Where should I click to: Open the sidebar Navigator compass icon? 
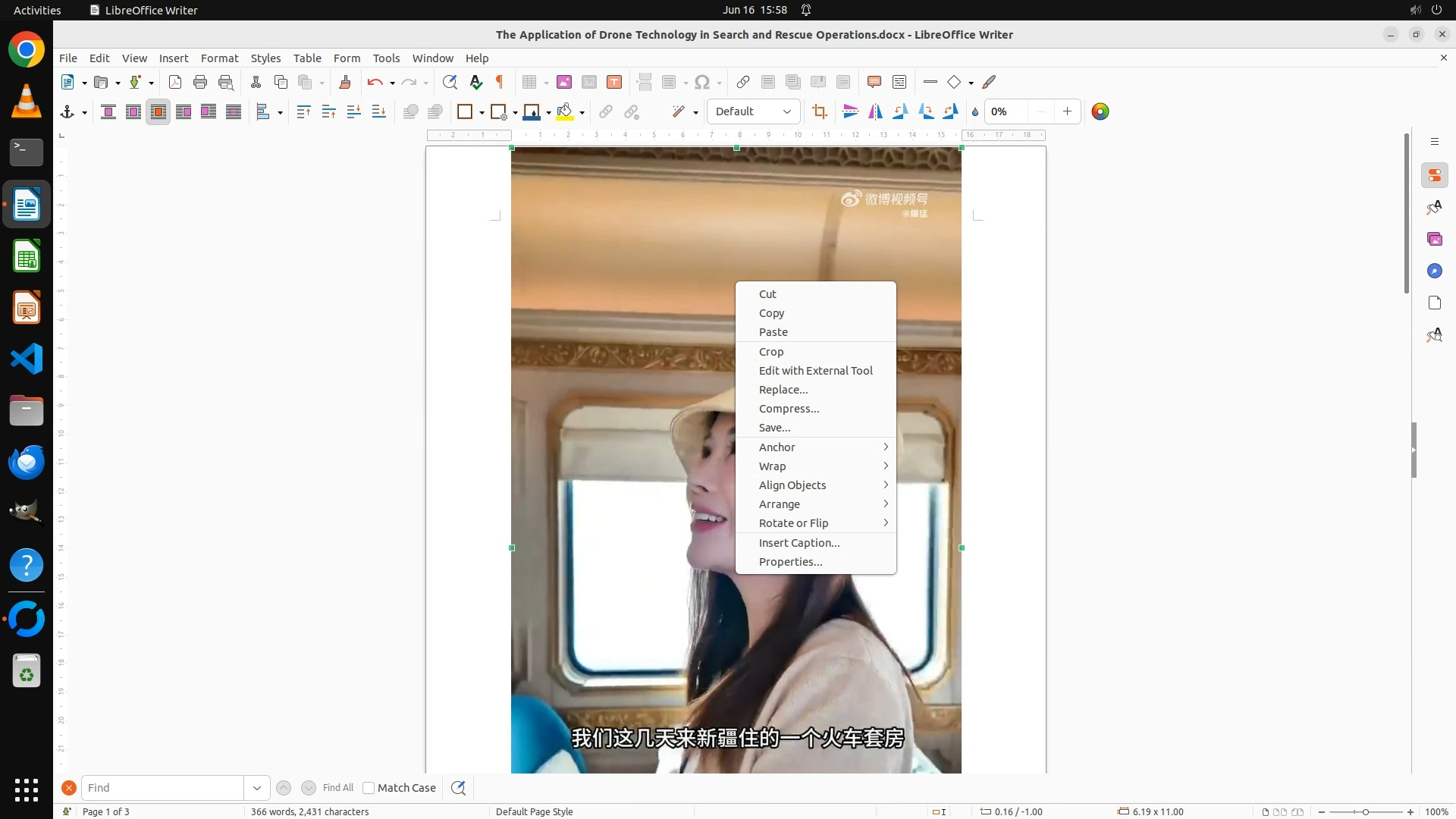tap(1434, 271)
